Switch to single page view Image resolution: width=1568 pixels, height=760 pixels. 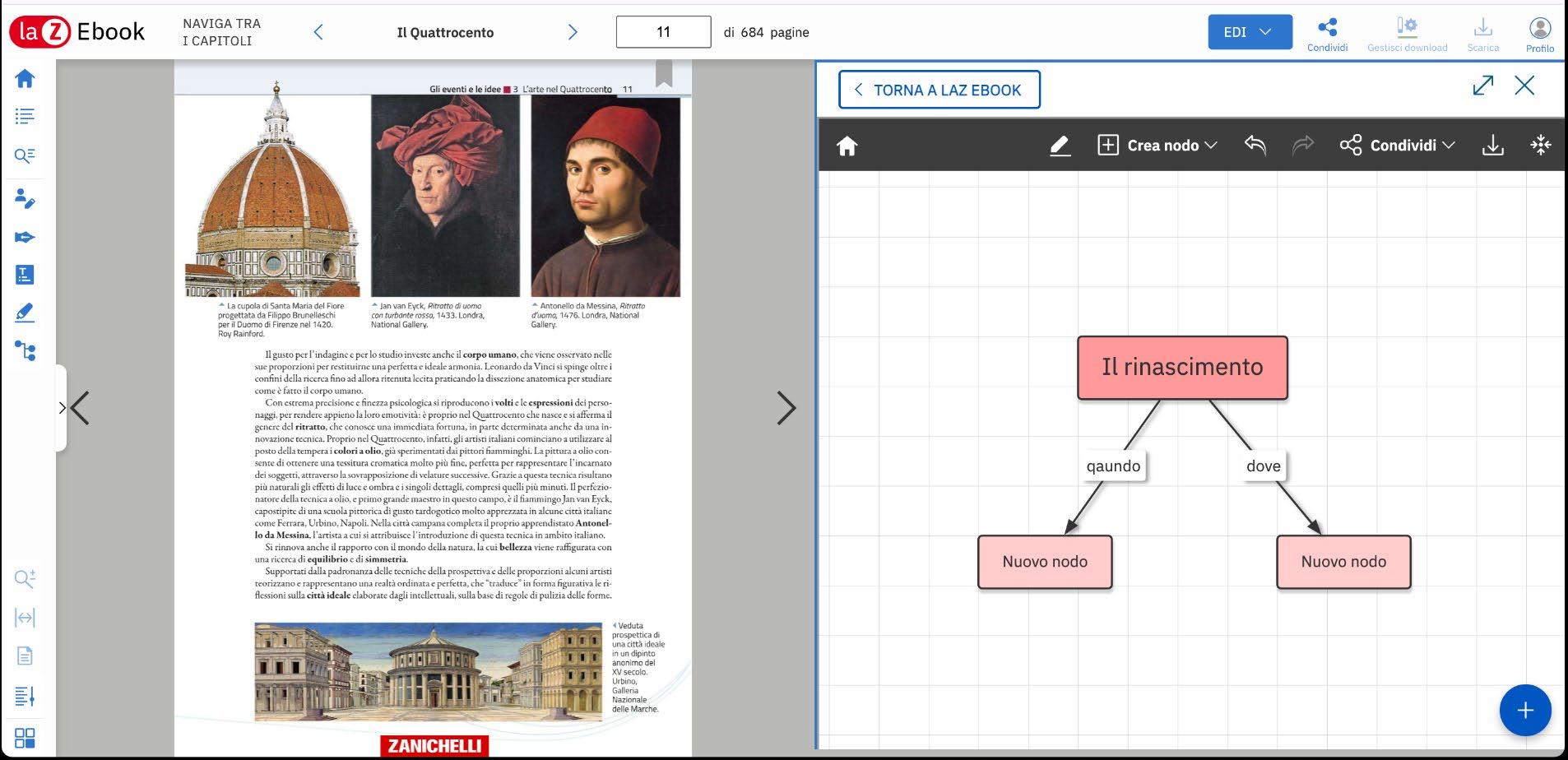pos(25,656)
